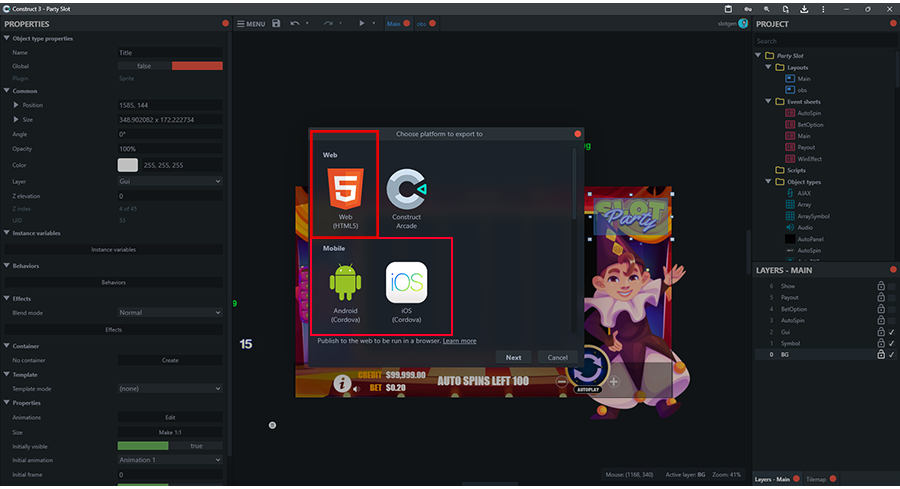Click the download/install icon in title bar
This screenshot has height=489, width=900.
[x=804, y=9]
